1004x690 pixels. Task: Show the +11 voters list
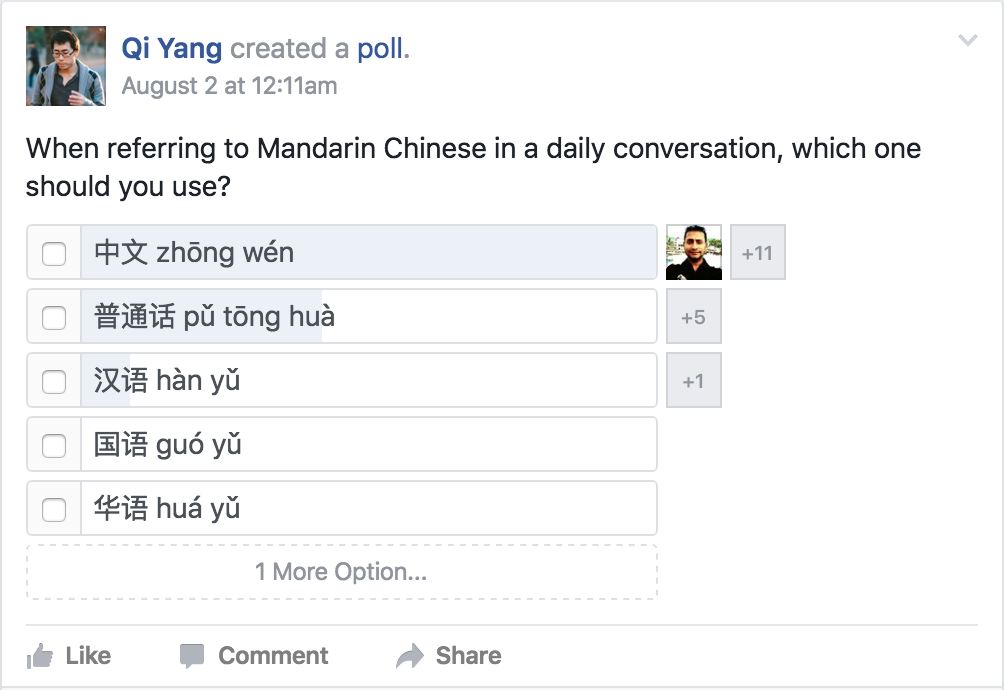[x=757, y=252]
